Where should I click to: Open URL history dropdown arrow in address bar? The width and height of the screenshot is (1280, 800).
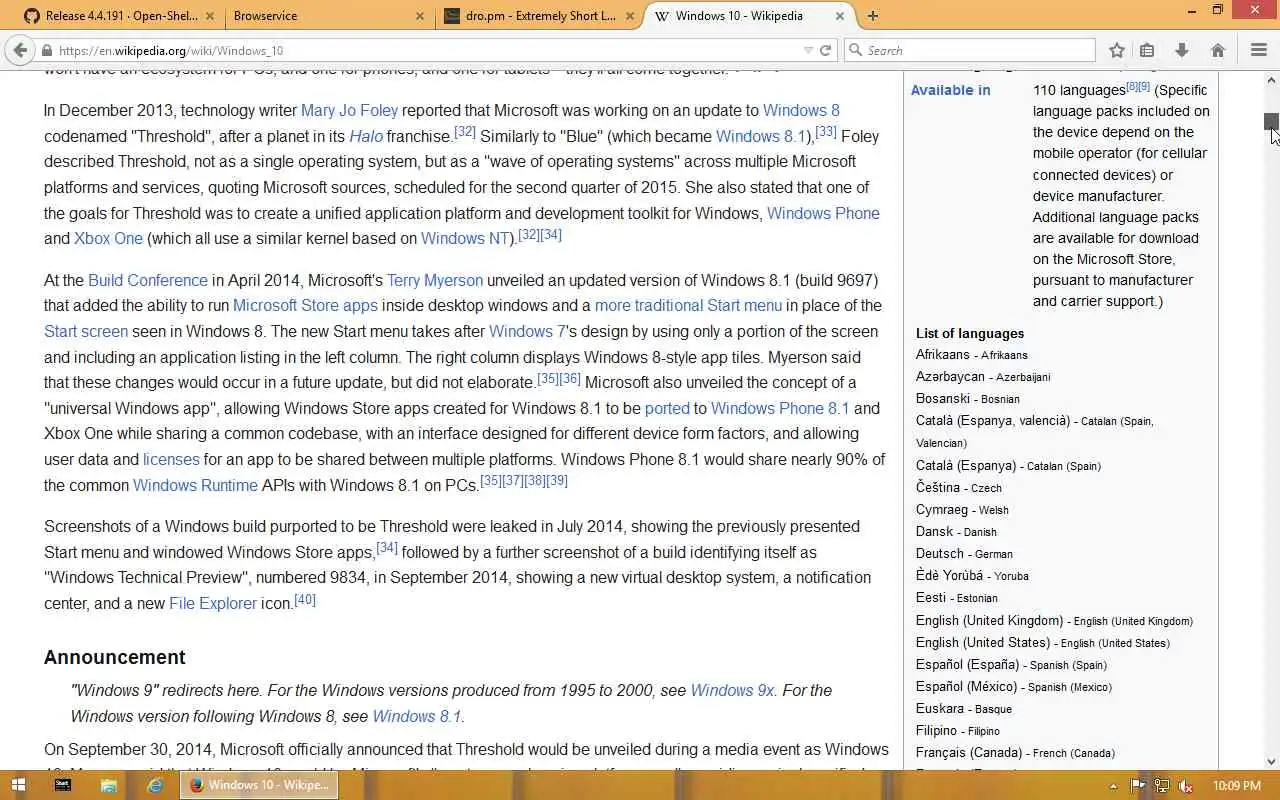(x=808, y=50)
